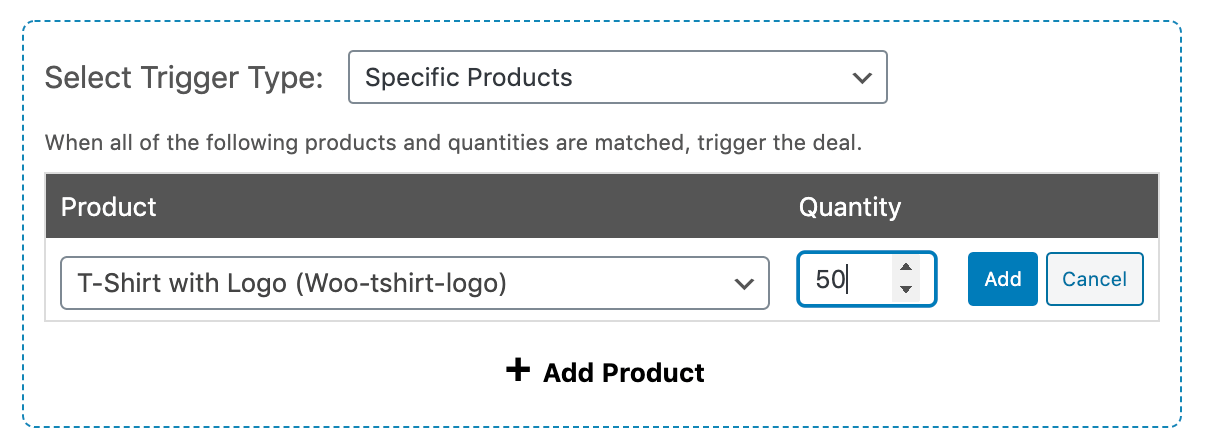Screen dimensions: 1208x444
Task: Click the Select Trigger Type label
Action: [184, 78]
